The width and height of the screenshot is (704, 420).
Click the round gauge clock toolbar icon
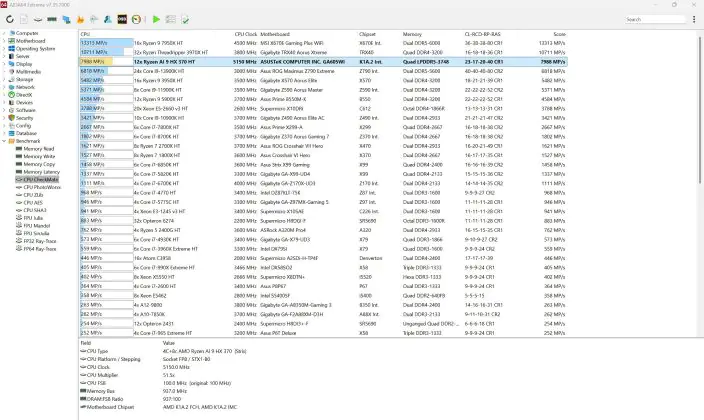(136, 19)
